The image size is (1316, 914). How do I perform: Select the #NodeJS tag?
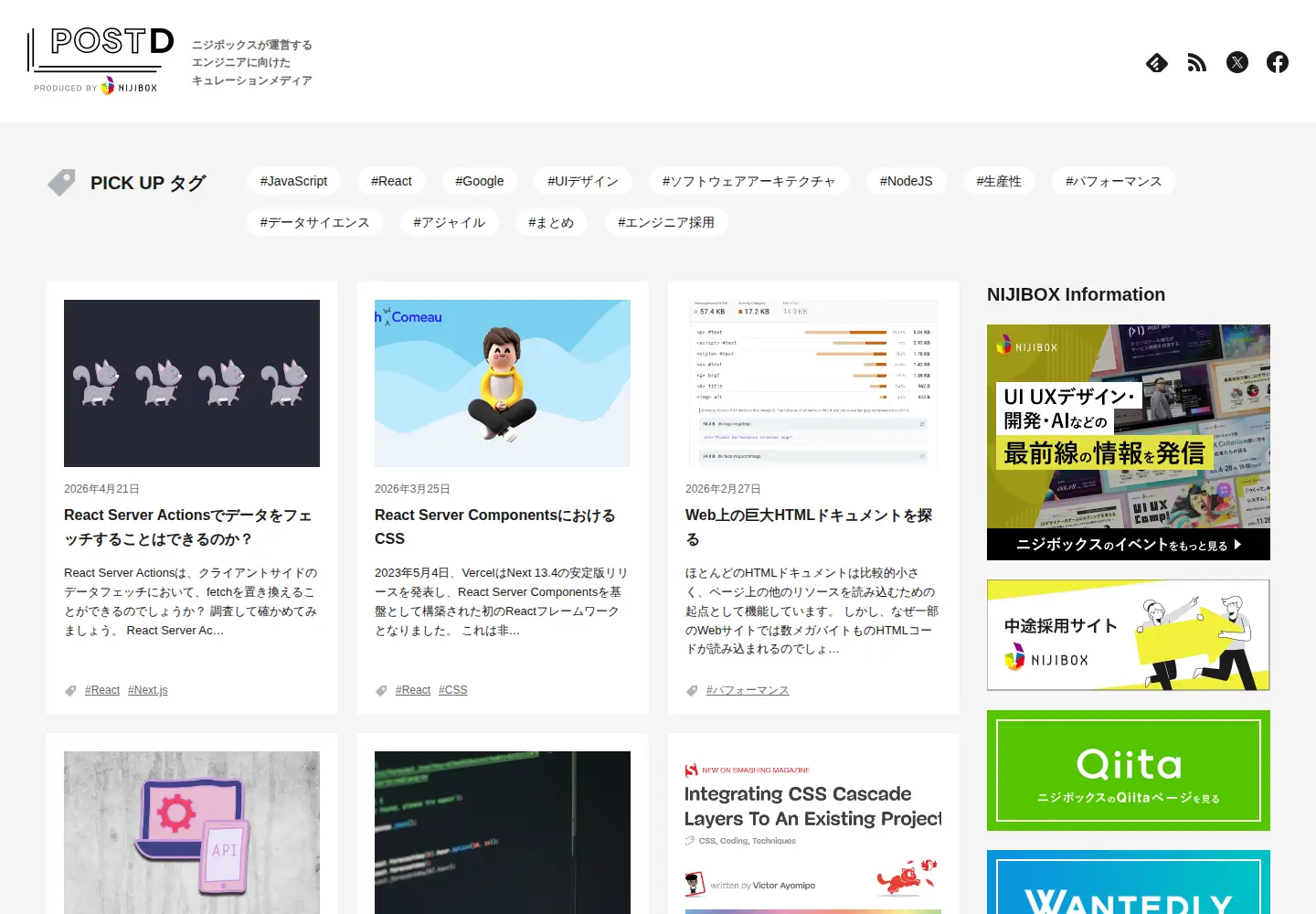tap(907, 181)
